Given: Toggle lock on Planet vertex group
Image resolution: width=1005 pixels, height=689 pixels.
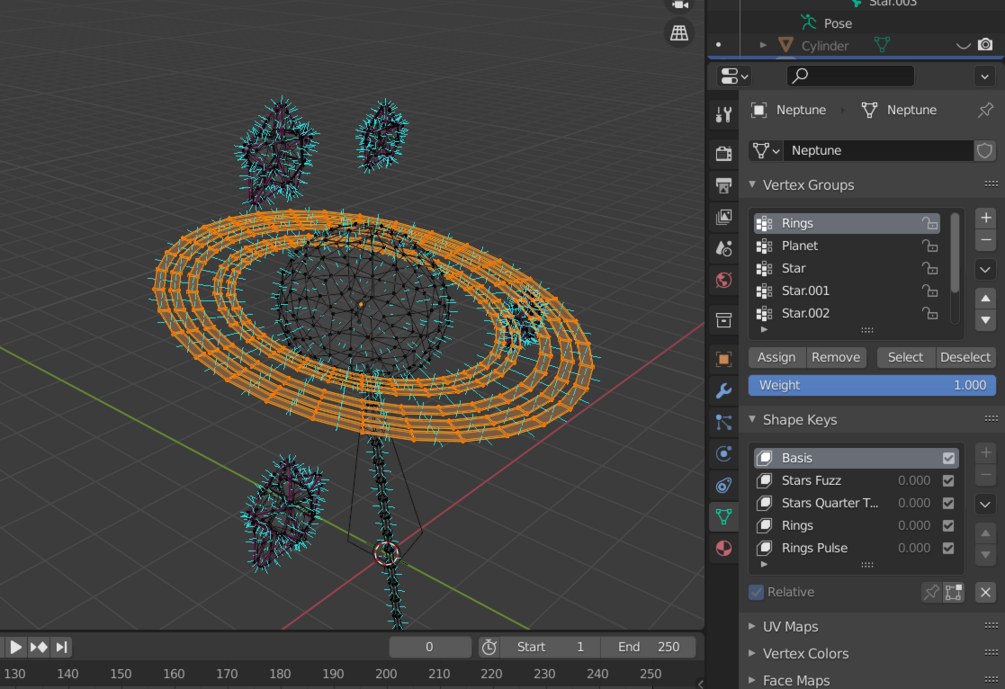Looking at the screenshot, I should coord(929,245).
